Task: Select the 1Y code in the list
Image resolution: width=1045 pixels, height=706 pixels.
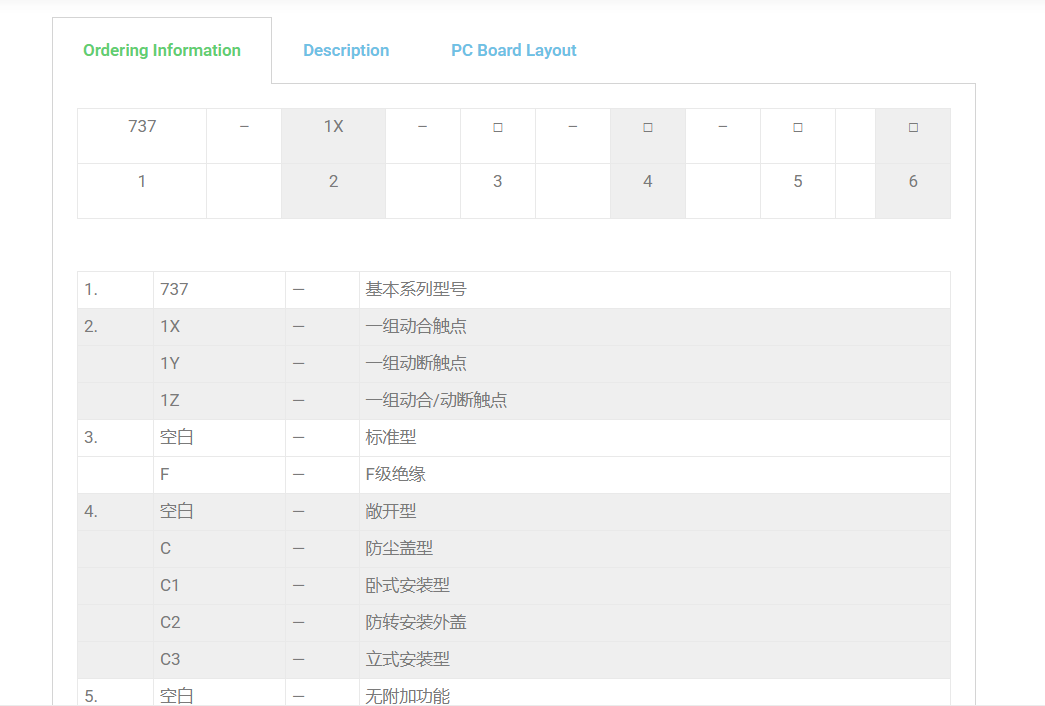Action: coord(170,364)
